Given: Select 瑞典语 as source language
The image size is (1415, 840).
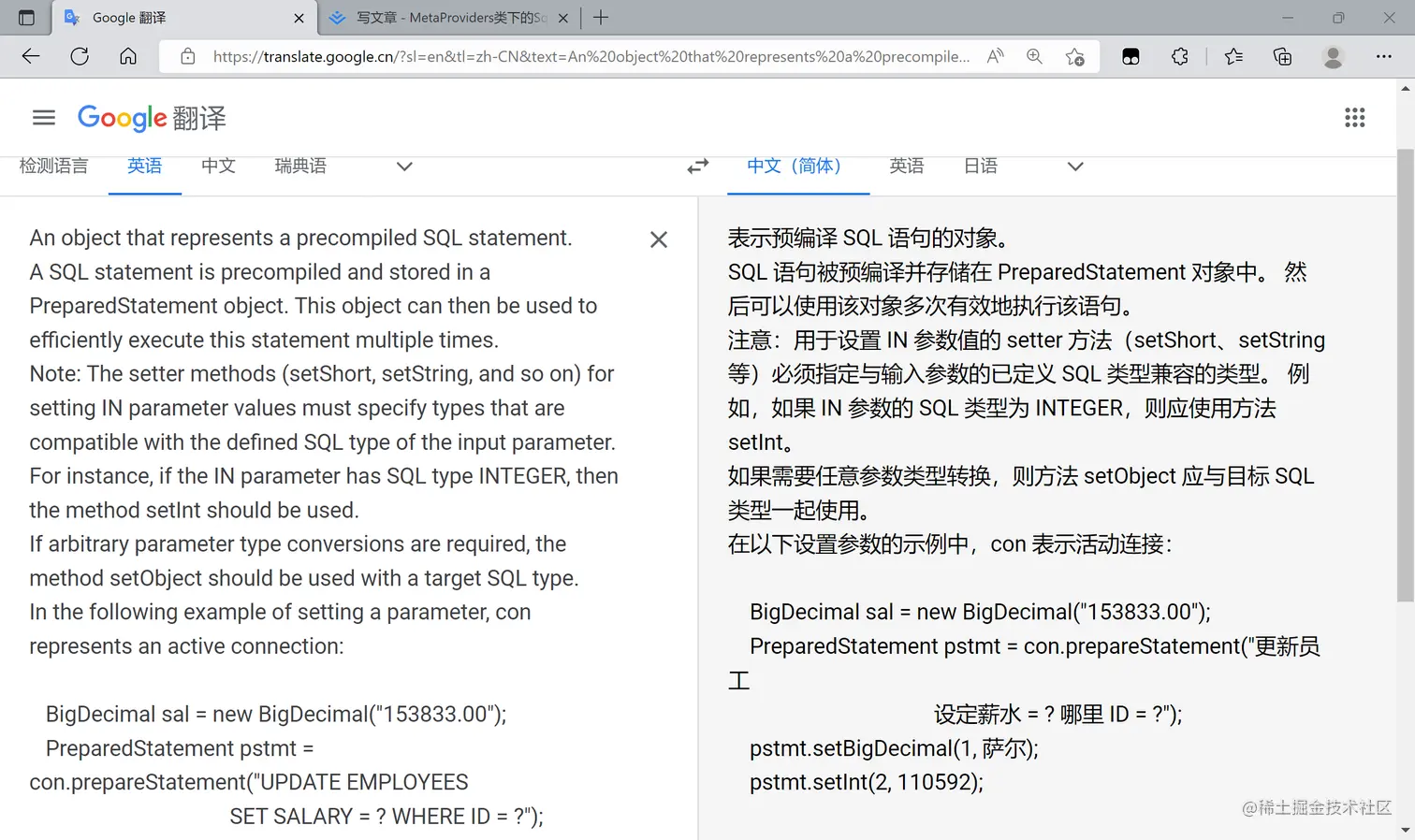Looking at the screenshot, I should [x=300, y=167].
